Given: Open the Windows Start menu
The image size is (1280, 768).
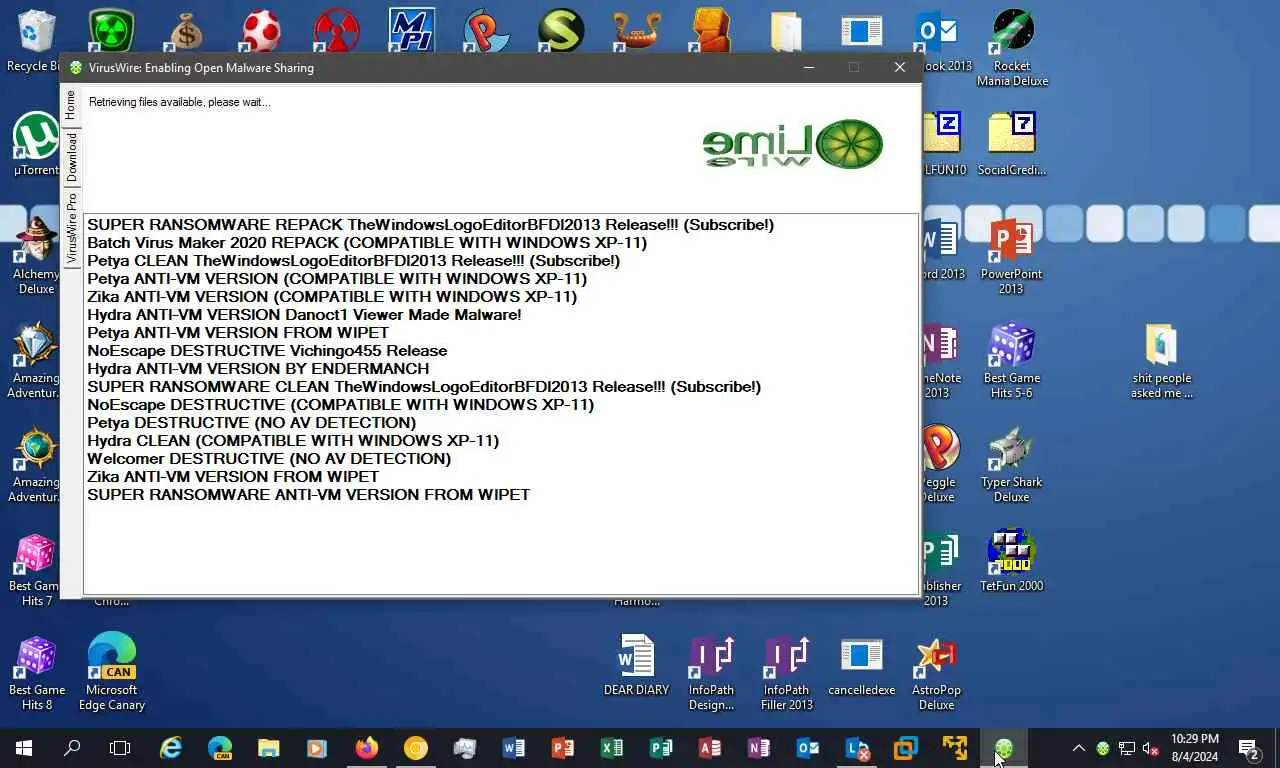Looking at the screenshot, I should (24, 748).
